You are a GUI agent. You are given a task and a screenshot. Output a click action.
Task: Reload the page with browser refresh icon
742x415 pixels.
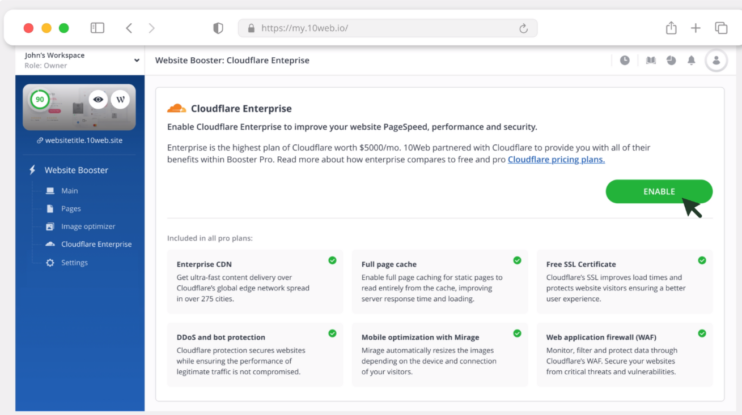coord(523,28)
